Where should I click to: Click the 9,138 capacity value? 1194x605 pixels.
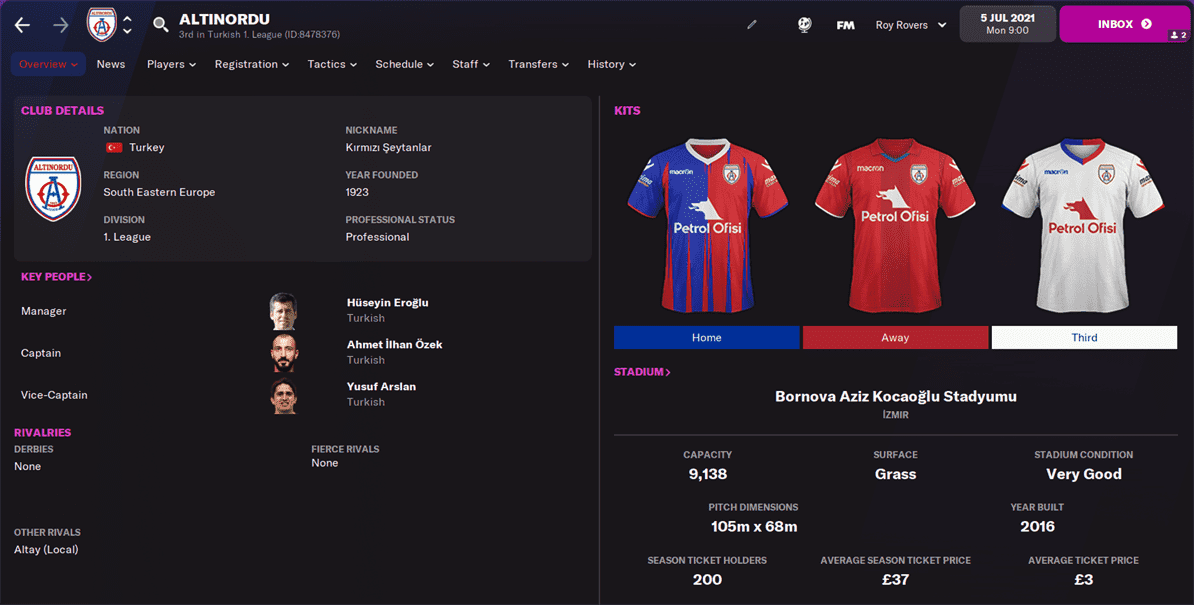(x=707, y=474)
